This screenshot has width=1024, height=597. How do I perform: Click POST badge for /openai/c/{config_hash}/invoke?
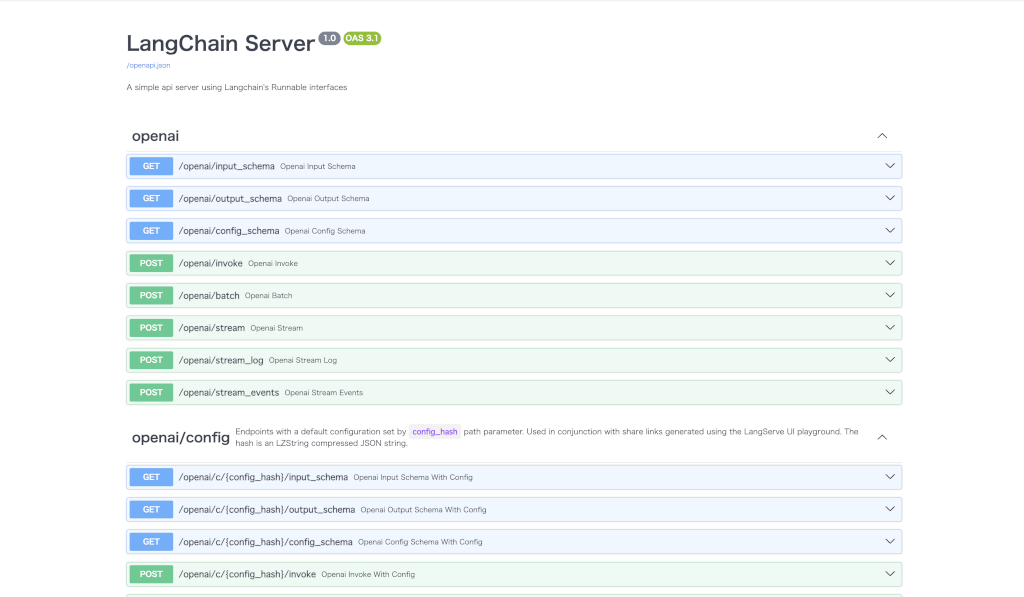click(x=151, y=574)
